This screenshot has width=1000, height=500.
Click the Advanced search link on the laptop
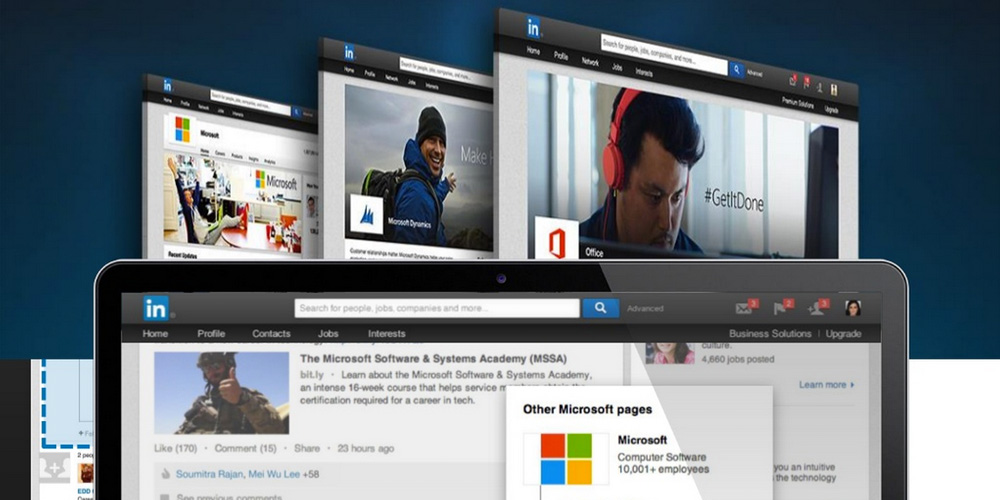tap(645, 309)
